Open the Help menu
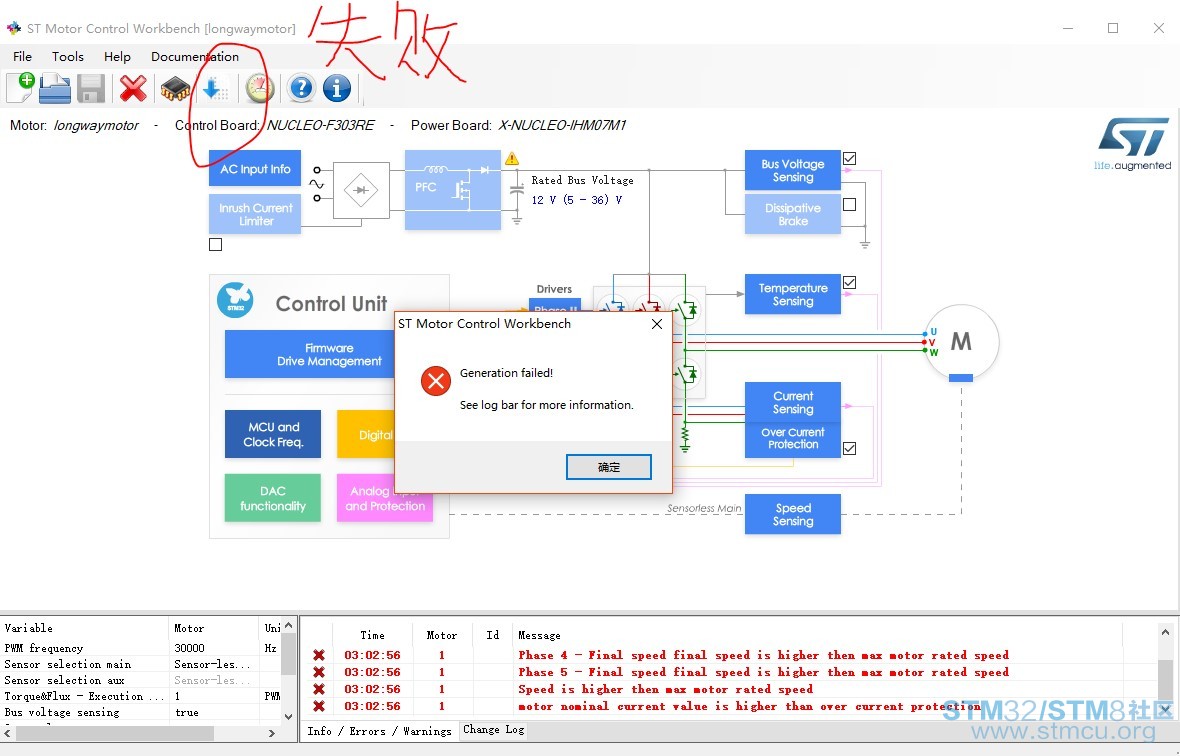 click(x=117, y=56)
